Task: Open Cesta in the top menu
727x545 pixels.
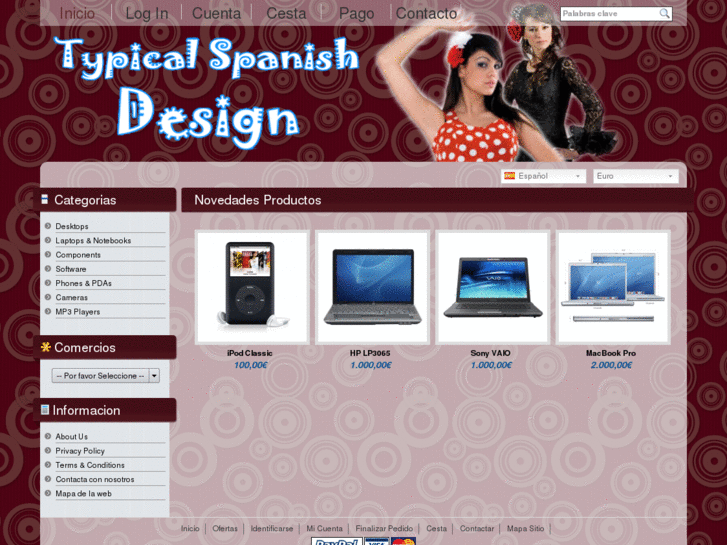Action: pyautogui.click(x=286, y=13)
